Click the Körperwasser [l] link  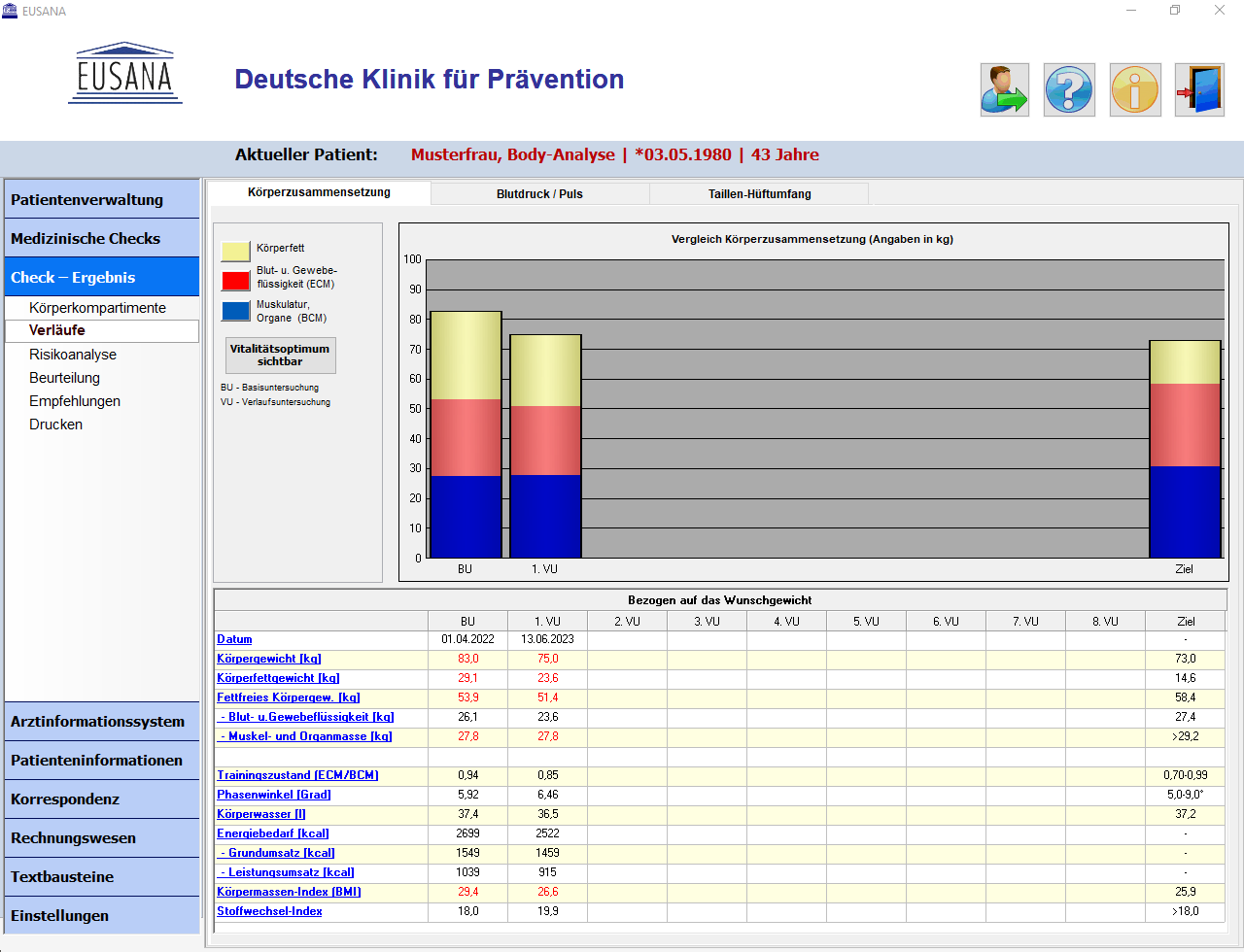tap(261, 814)
